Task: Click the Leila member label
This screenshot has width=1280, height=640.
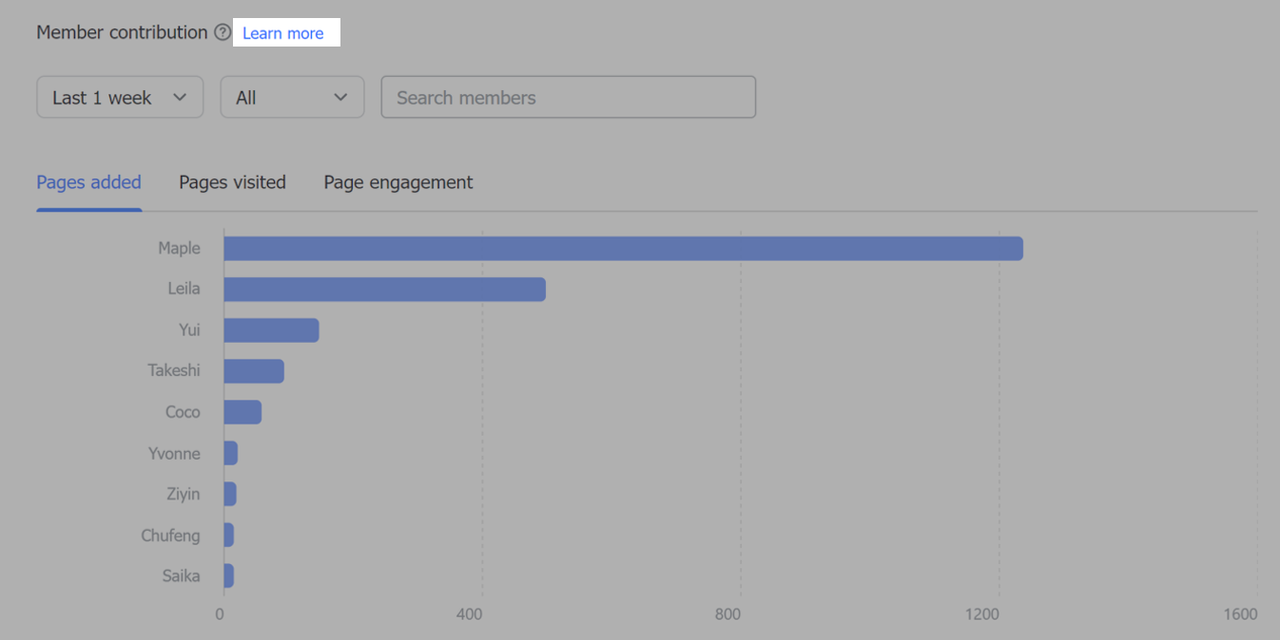Action: pos(184,289)
